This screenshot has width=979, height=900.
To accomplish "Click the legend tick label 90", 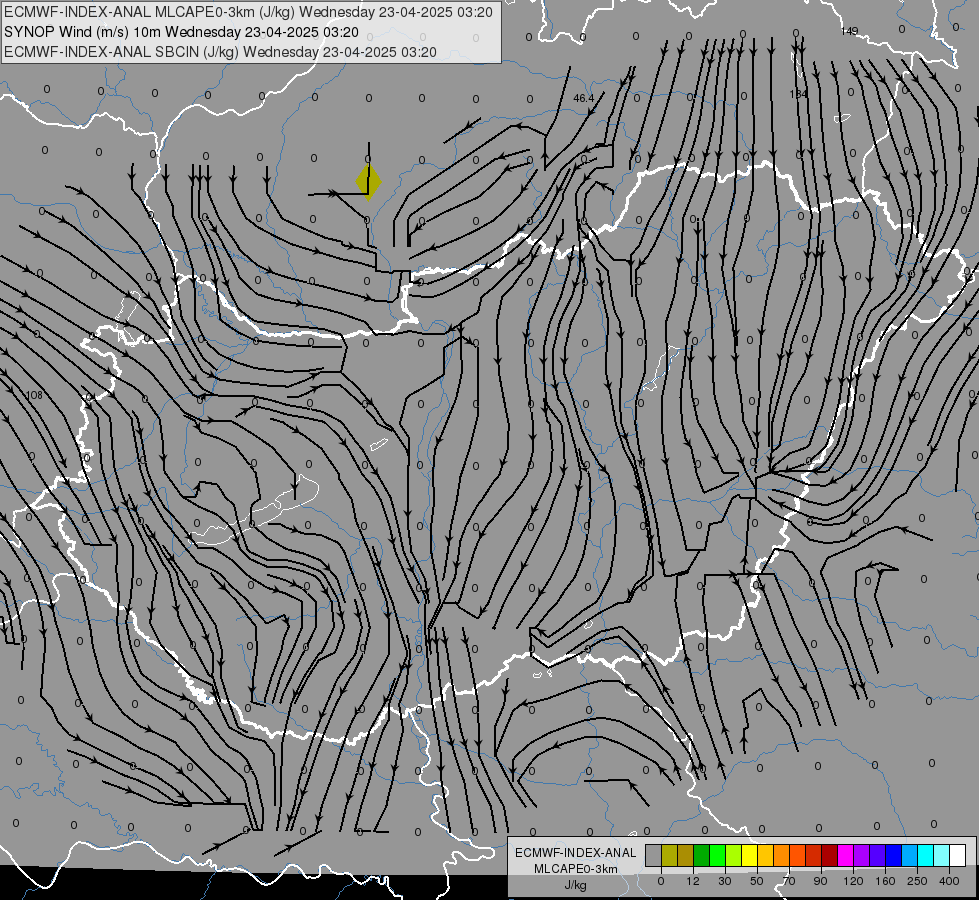I will (x=820, y=881).
